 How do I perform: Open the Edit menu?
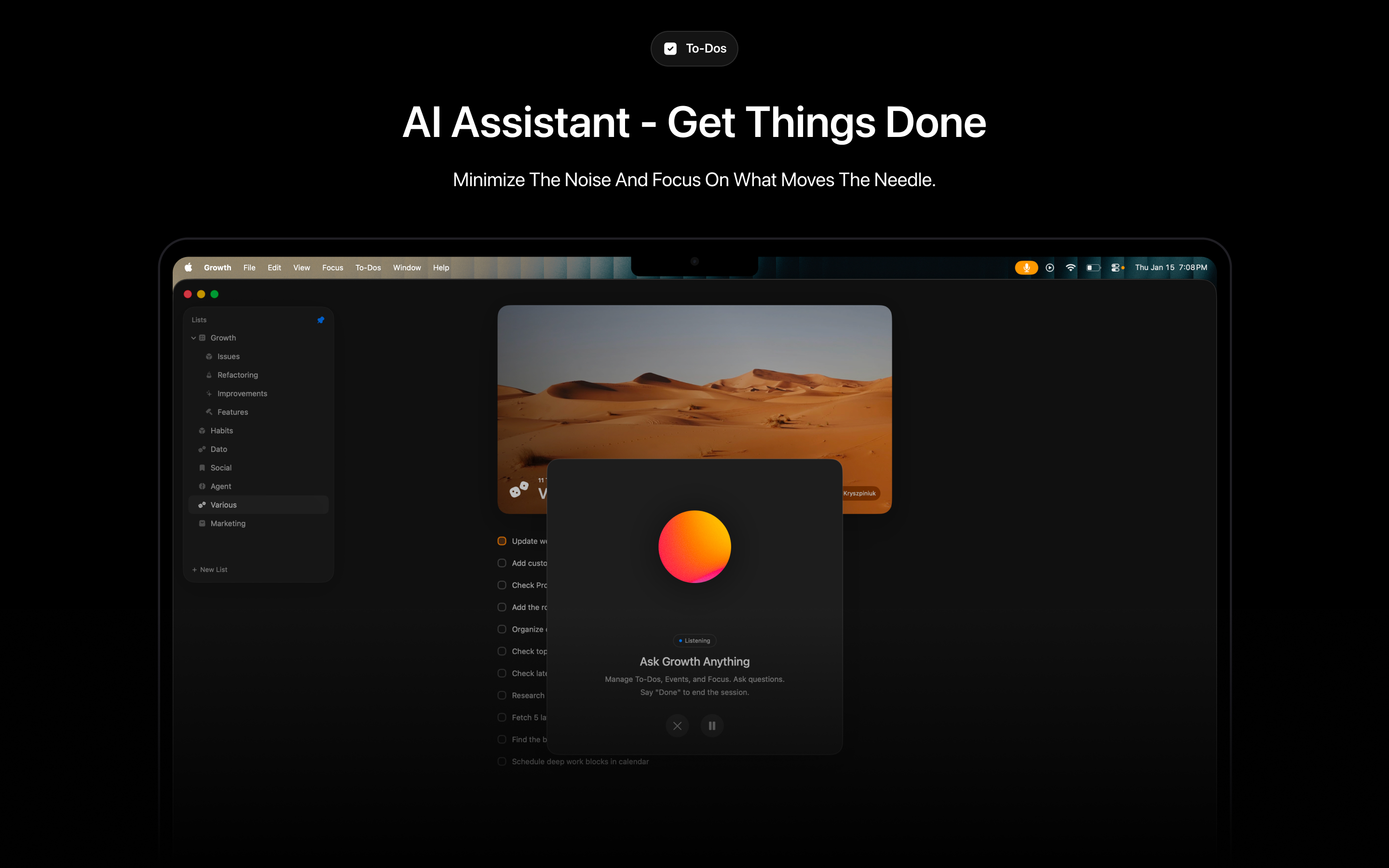(274, 268)
